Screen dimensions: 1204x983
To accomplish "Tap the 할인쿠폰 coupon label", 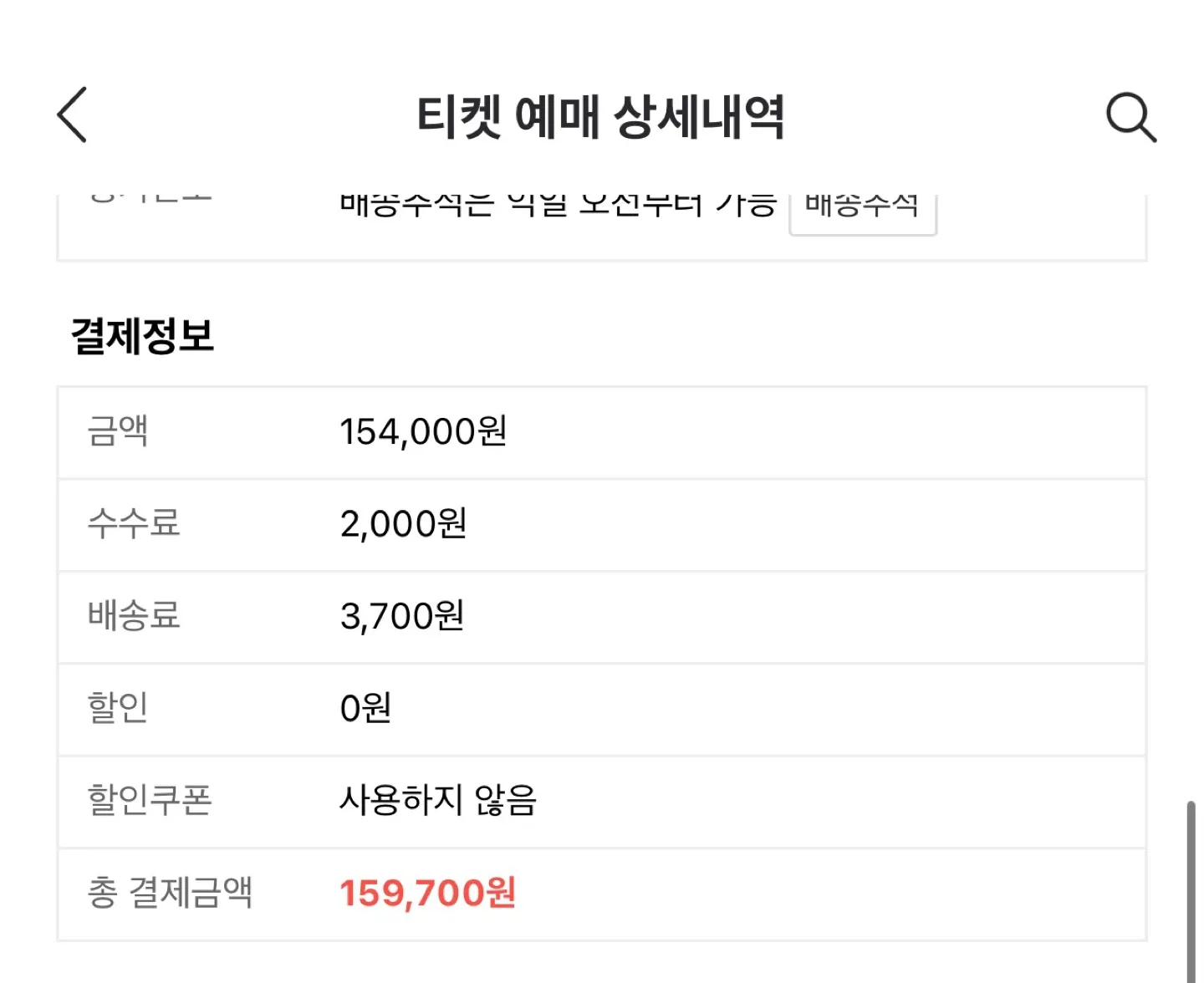I will [x=150, y=800].
